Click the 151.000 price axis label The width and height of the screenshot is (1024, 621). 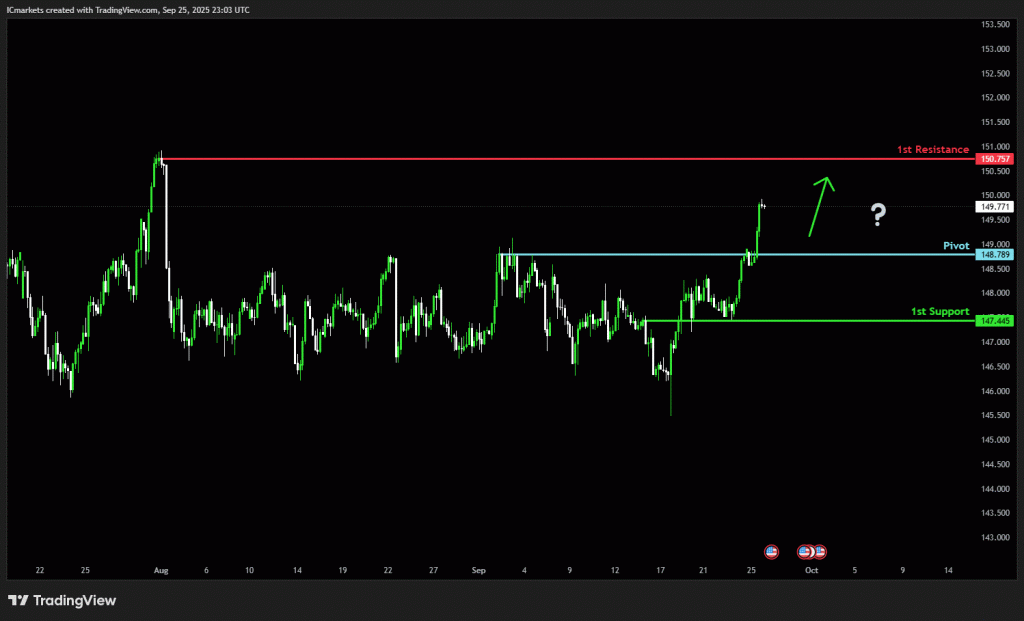pyautogui.click(x=995, y=147)
